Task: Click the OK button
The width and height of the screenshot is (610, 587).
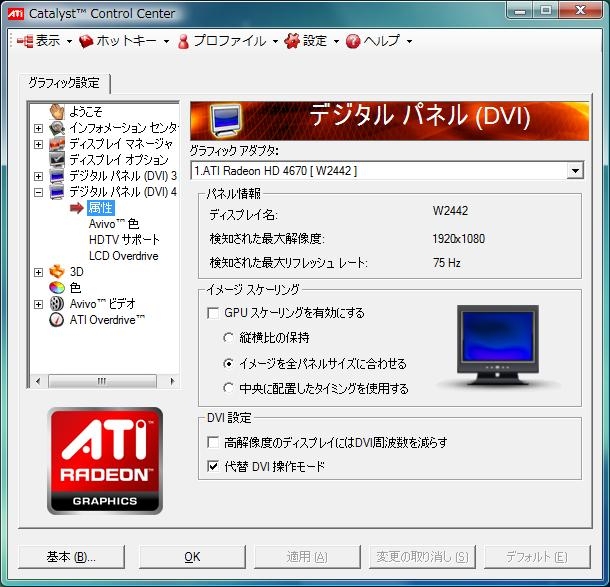Action: pos(192,557)
